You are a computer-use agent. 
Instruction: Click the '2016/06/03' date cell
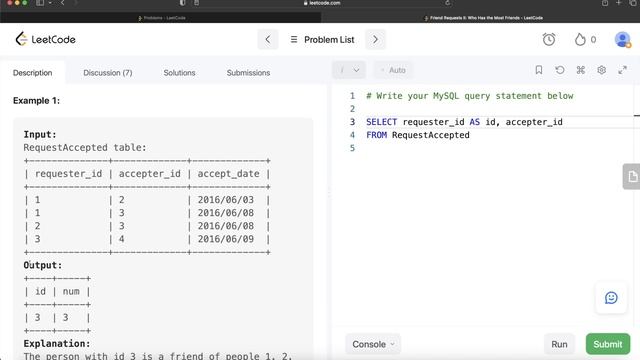(226, 200)
